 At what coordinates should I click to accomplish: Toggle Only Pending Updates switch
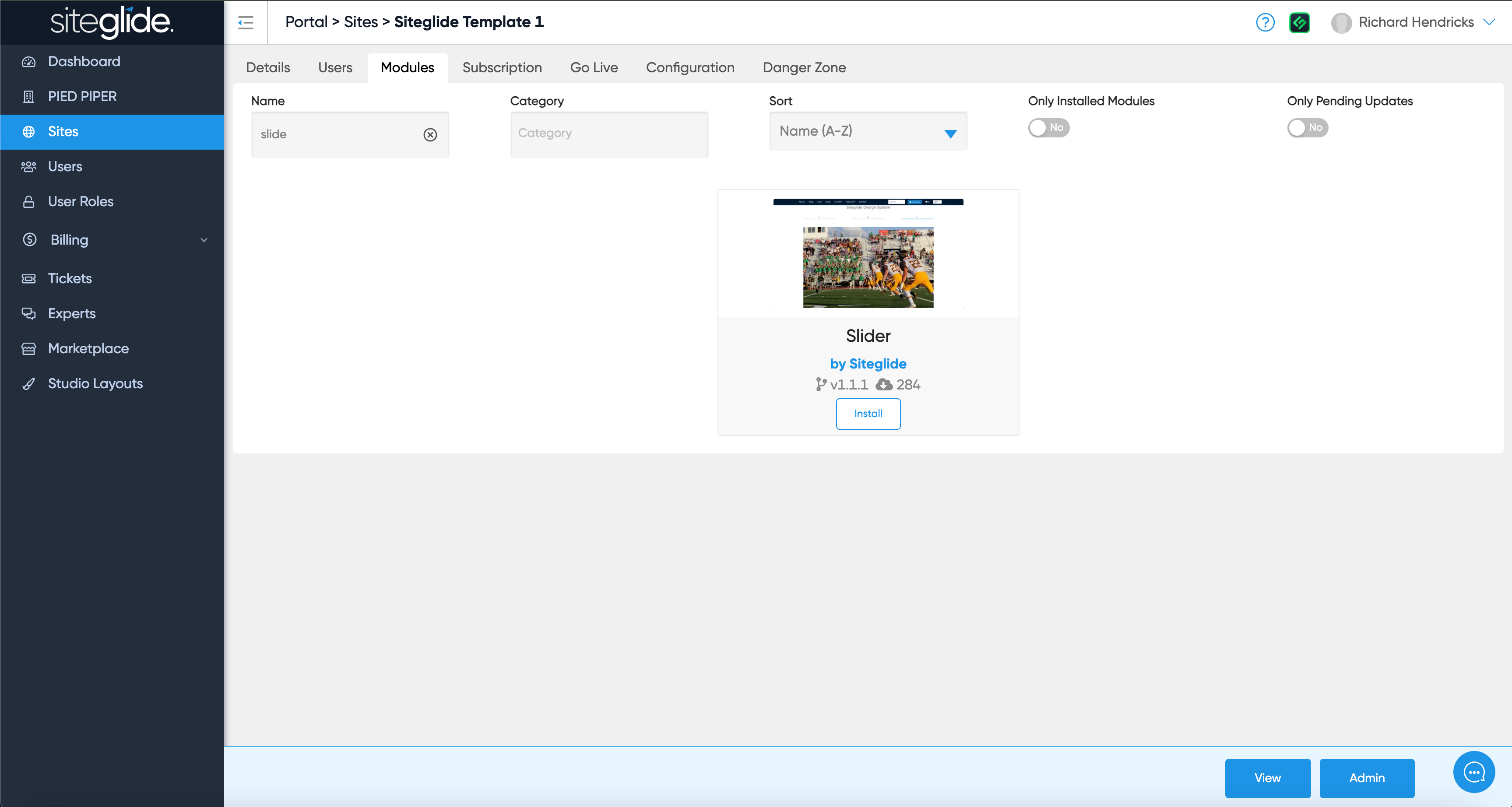coord(1307,127)
